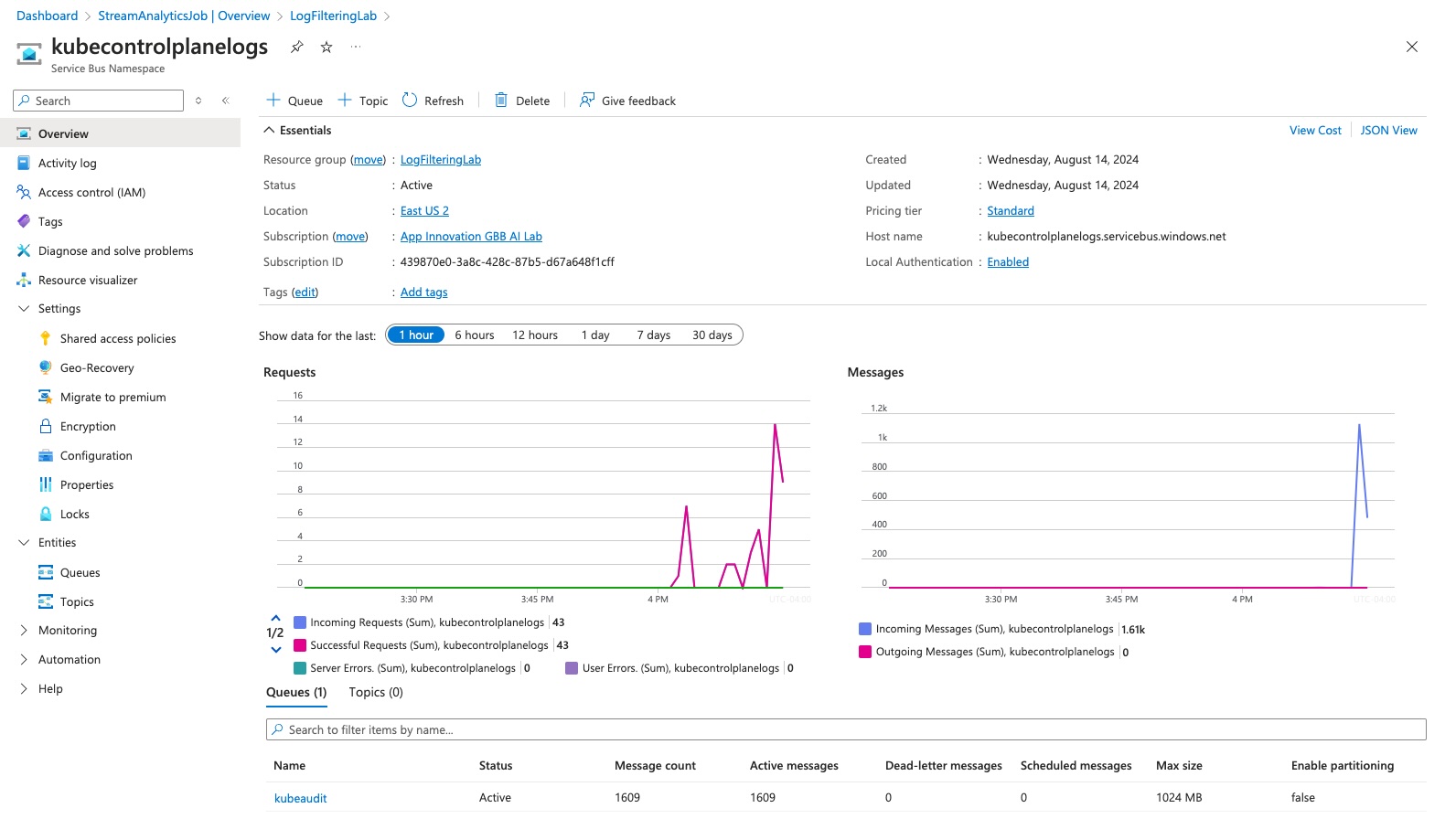This screenshot has width=1445, height=840.
Task: Collapse the left navigation menu
Action: tap(225, 101)
